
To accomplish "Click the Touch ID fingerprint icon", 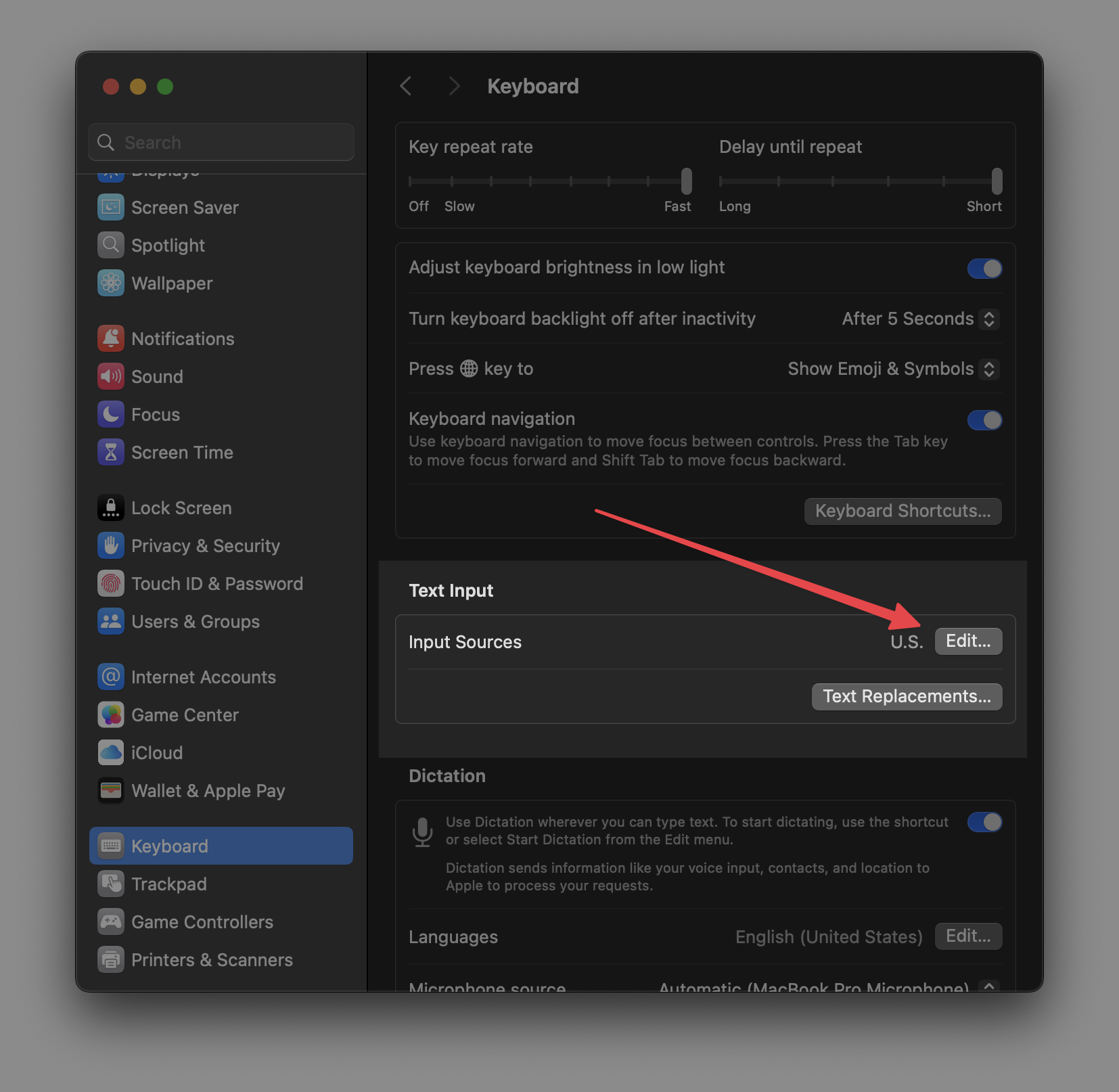I will (111, 583).
